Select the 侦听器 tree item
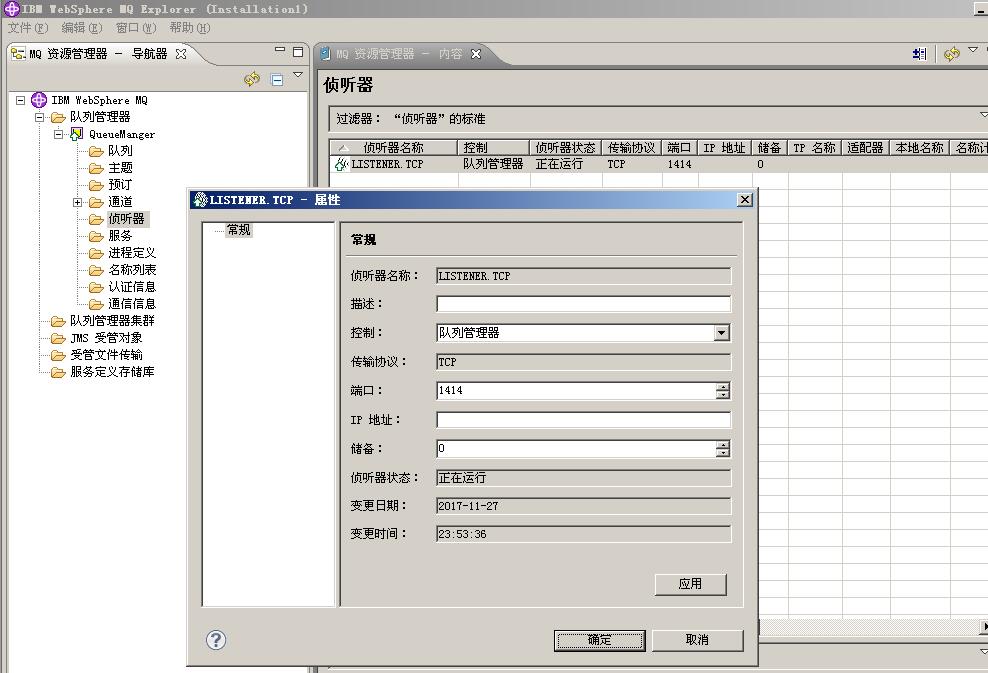The height and width of the screenshot is (673, 988). point(127,219)
